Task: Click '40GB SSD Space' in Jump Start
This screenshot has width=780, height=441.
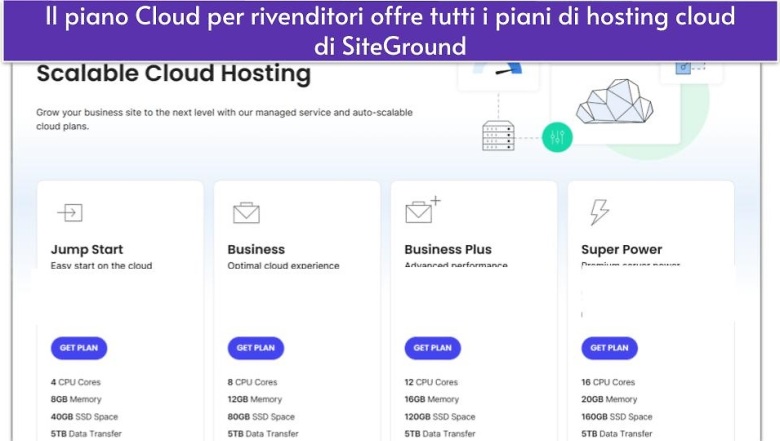Action: (84, 417)
